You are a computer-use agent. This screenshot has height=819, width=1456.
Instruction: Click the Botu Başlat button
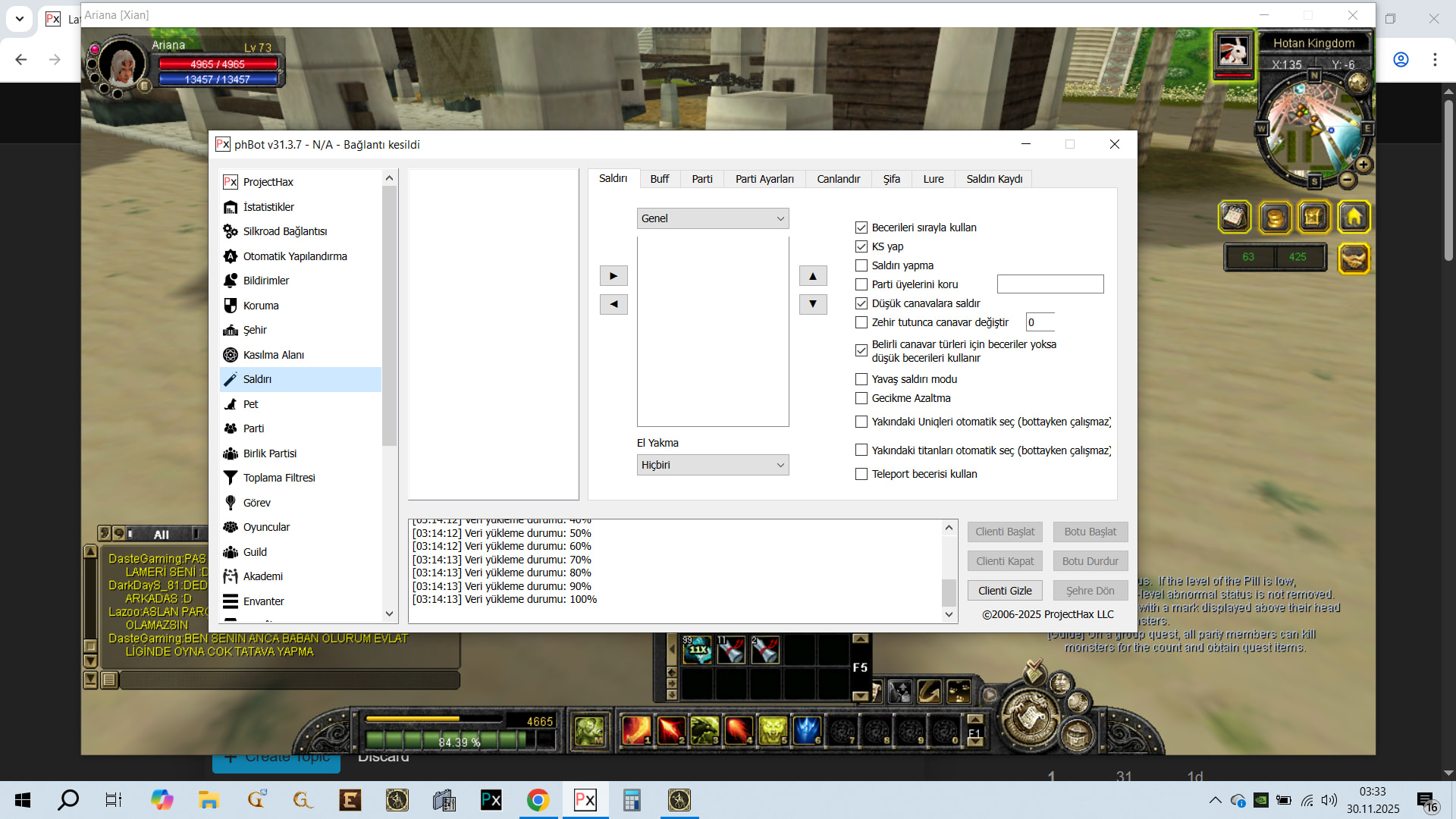1090,532
